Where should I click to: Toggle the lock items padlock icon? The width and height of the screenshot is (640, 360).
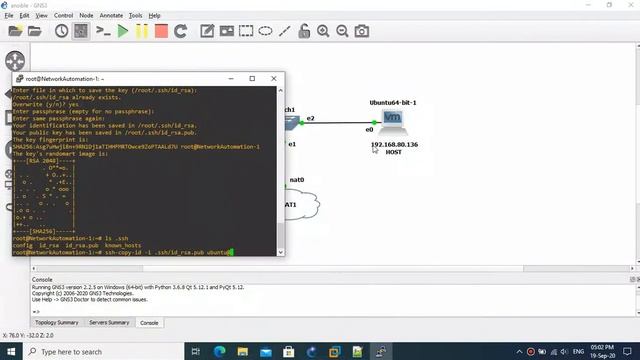(x=304, y=31)
